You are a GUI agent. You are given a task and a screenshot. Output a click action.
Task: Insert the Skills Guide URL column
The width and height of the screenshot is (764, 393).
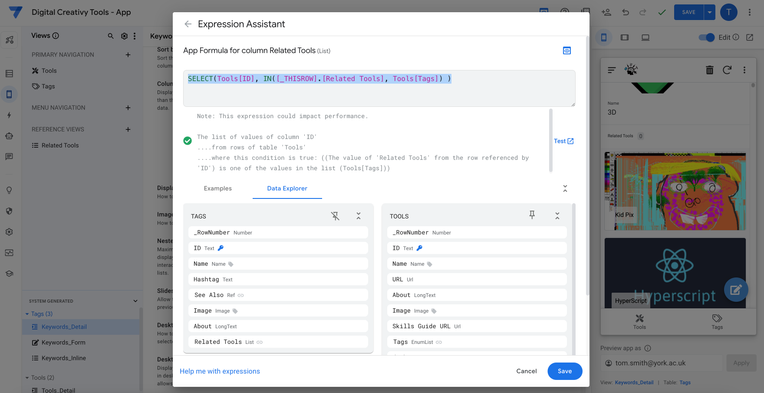point(477,326)
